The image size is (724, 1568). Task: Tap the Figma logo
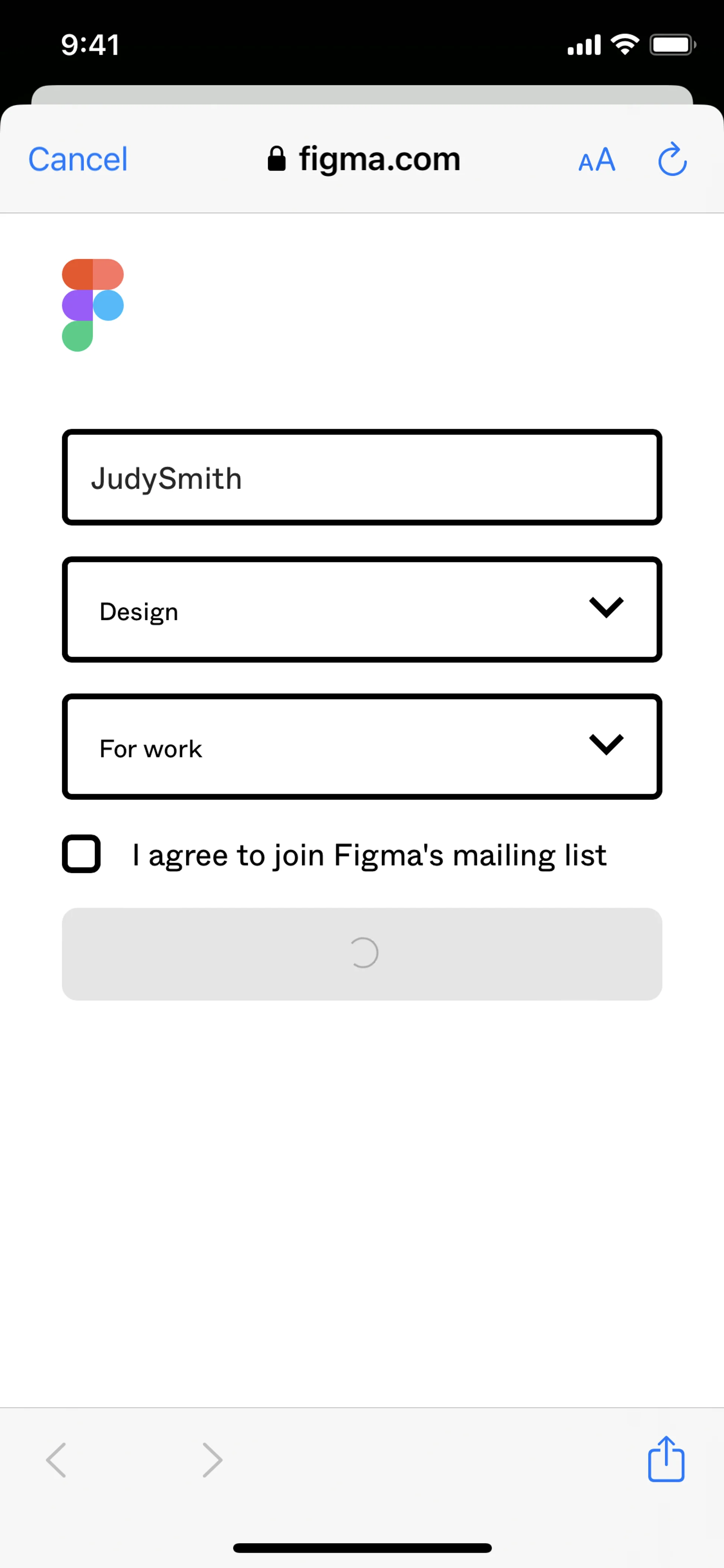[x=92, y=305]
